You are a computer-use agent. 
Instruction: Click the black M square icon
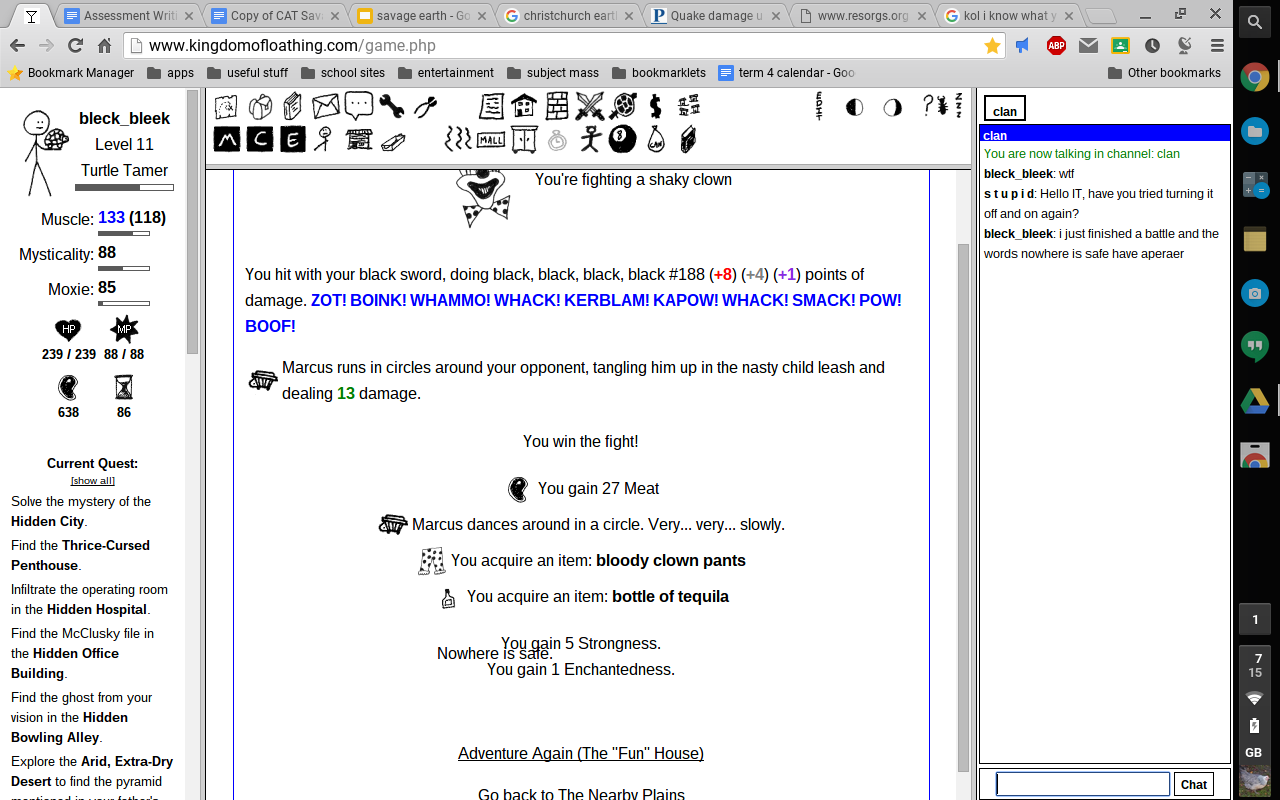tap(227, 139)
